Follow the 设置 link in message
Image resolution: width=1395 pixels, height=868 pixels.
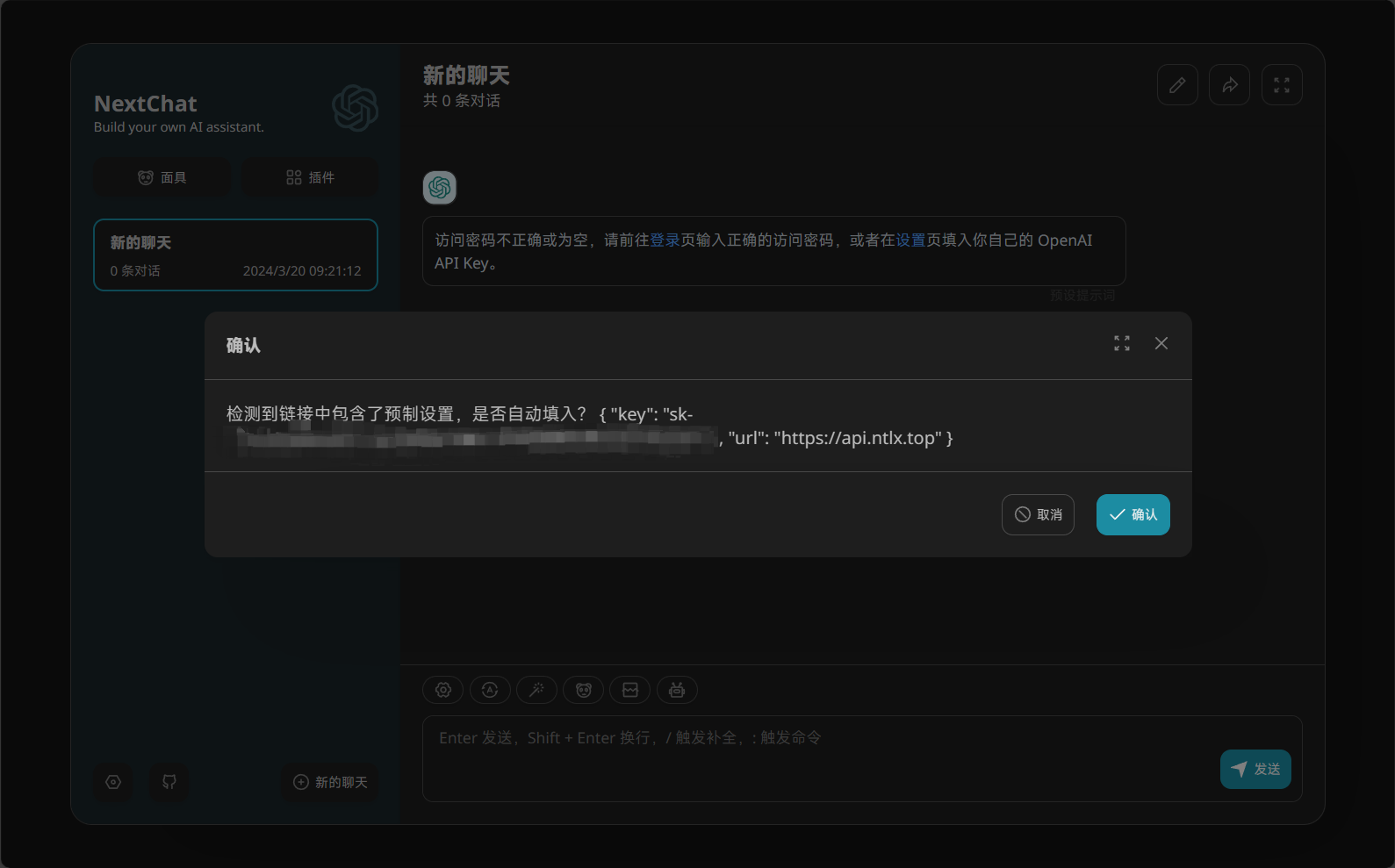(x=910, y=240)
